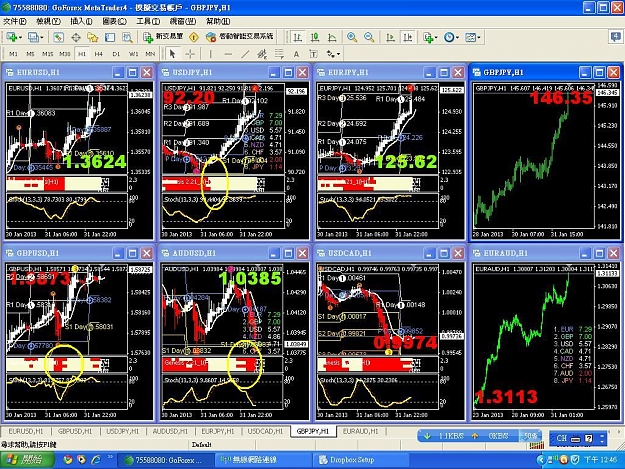Screen dimensions: 625x469
Task: Toggle Chart Shift icon
Action: (407, 37)
